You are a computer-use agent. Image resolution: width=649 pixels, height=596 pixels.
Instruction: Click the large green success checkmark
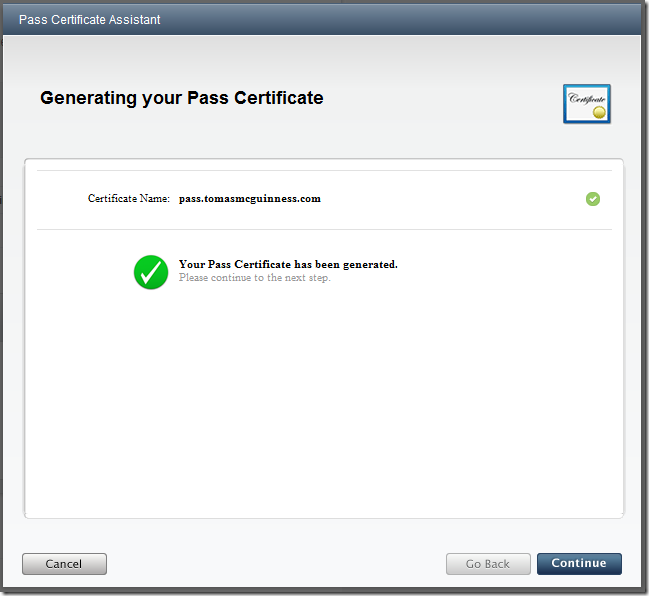point(151,272)
